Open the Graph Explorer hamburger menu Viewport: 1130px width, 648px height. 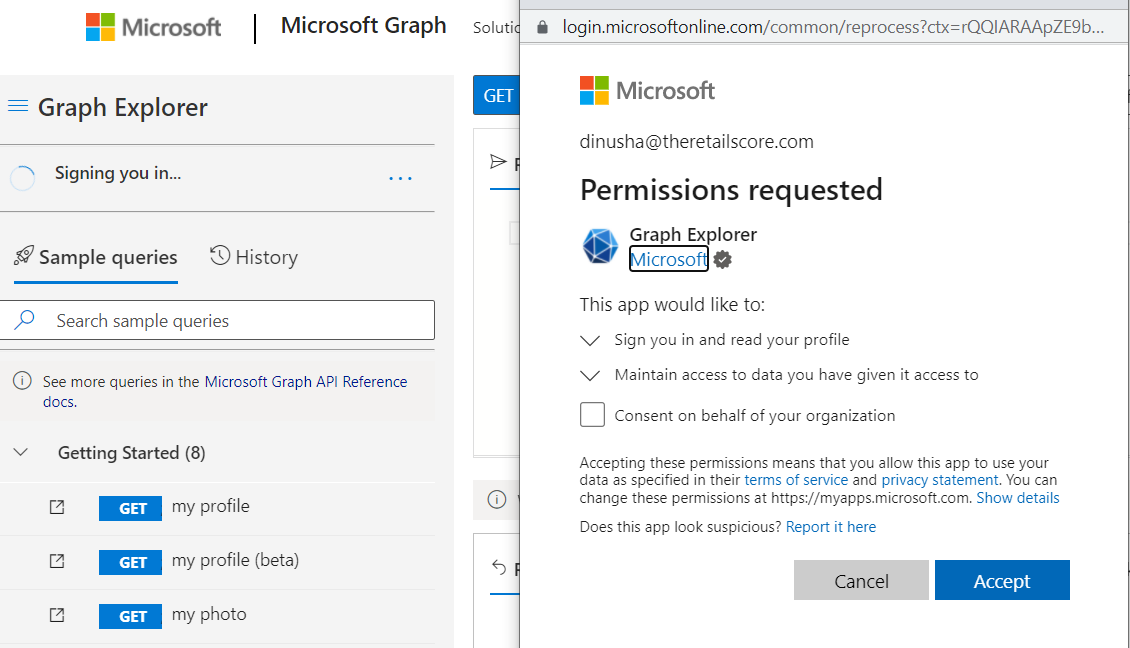tap(18, 107)
